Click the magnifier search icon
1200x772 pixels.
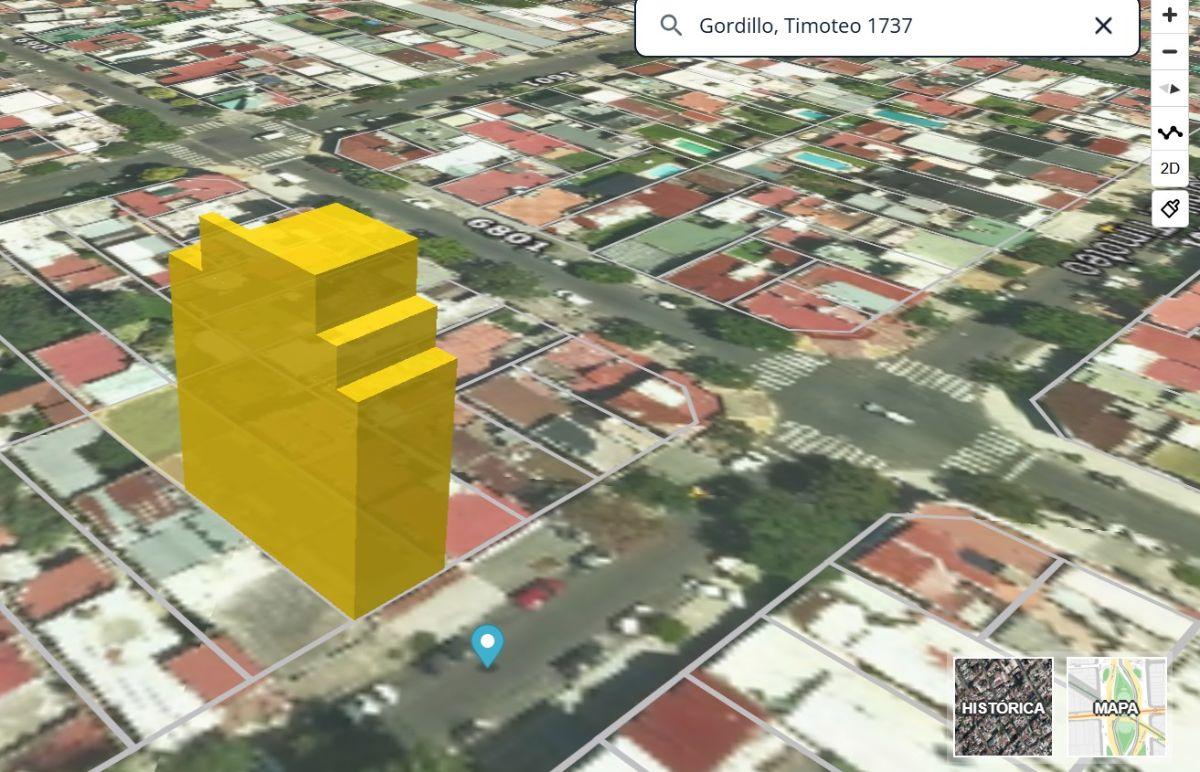671,26
